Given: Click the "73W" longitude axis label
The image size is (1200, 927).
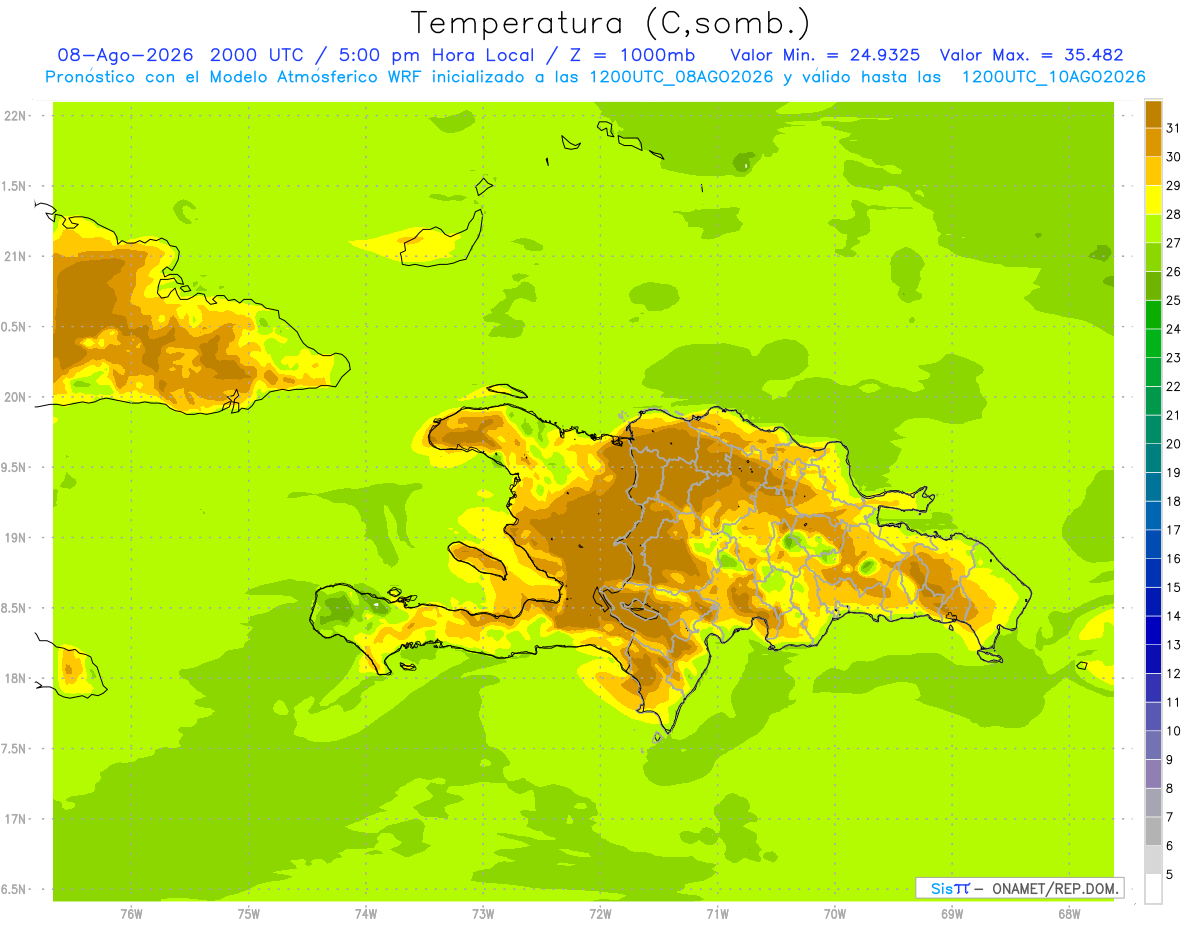Looking at the screenshot, I should 483,914.
